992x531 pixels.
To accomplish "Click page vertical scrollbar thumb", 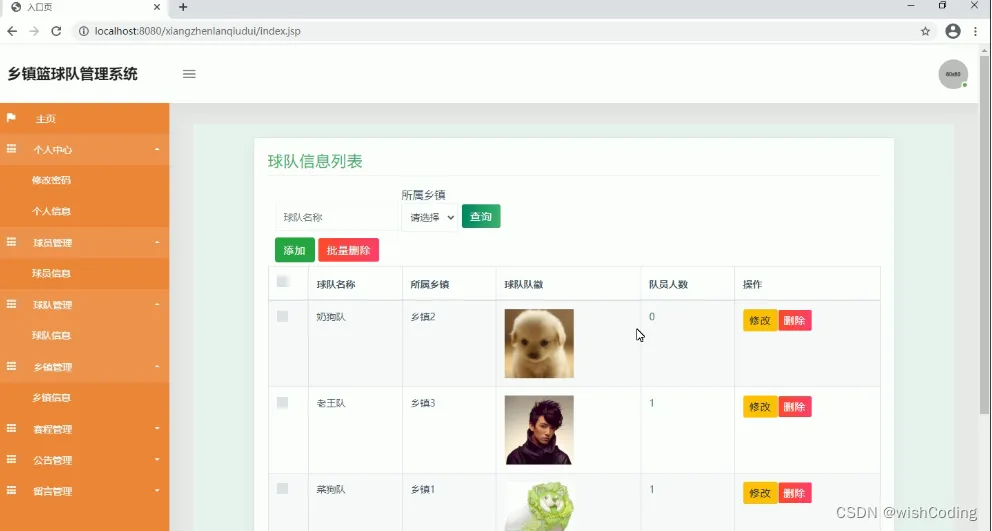I will point(984,234).
